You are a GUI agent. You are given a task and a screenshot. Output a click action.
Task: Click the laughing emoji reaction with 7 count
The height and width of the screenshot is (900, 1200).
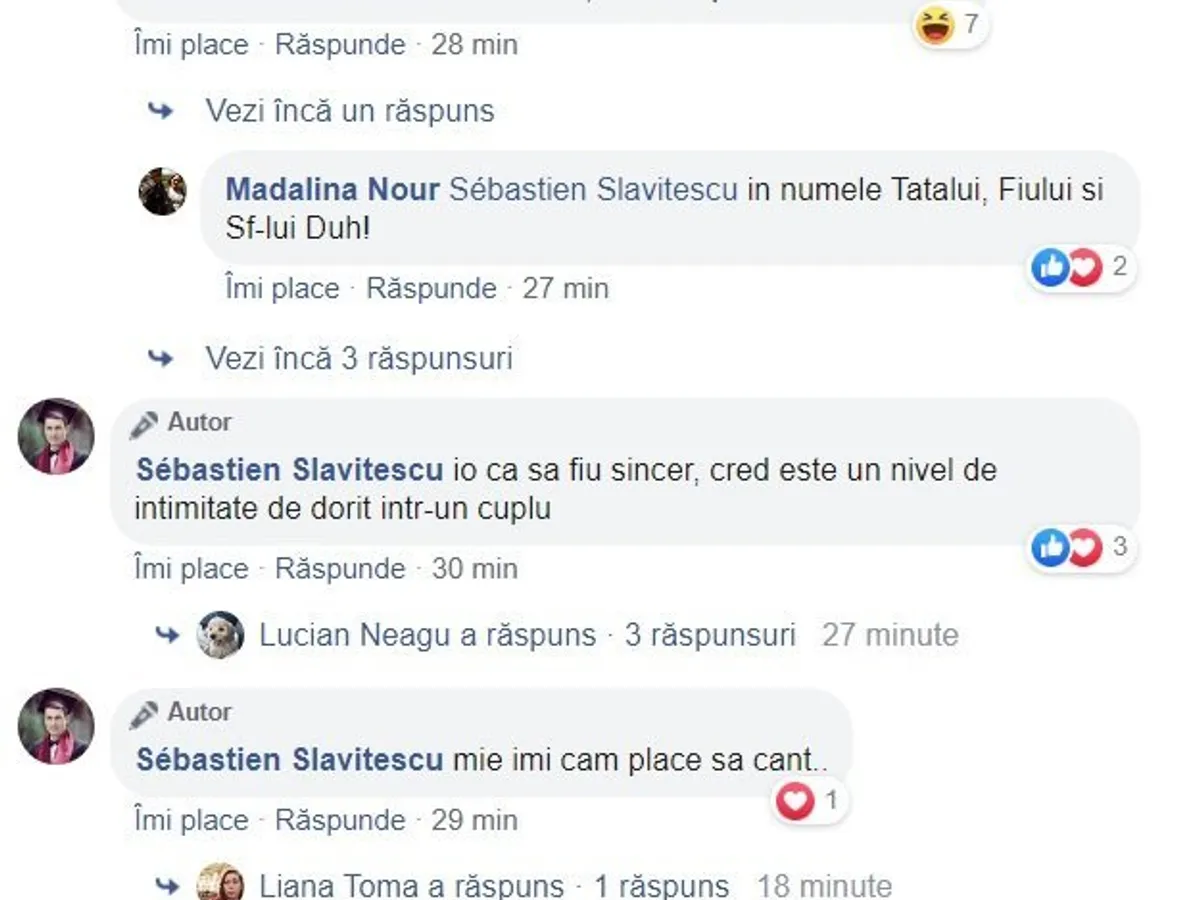tap(936, 26)
